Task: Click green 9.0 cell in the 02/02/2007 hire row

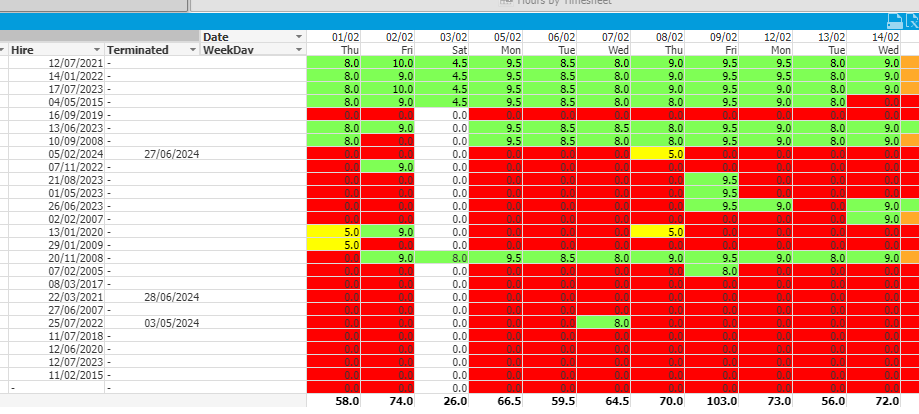Action: click(x=874, y=219)
